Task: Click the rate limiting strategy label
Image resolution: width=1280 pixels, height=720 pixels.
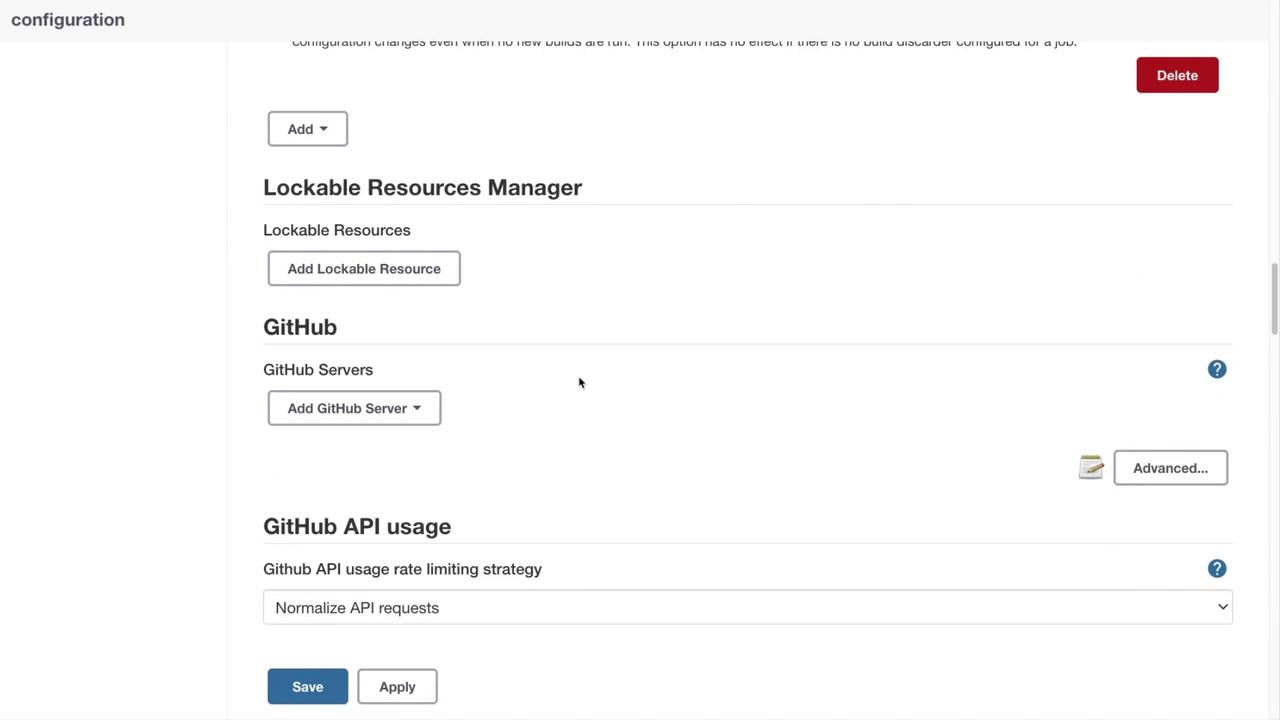Action: [402, 569]
